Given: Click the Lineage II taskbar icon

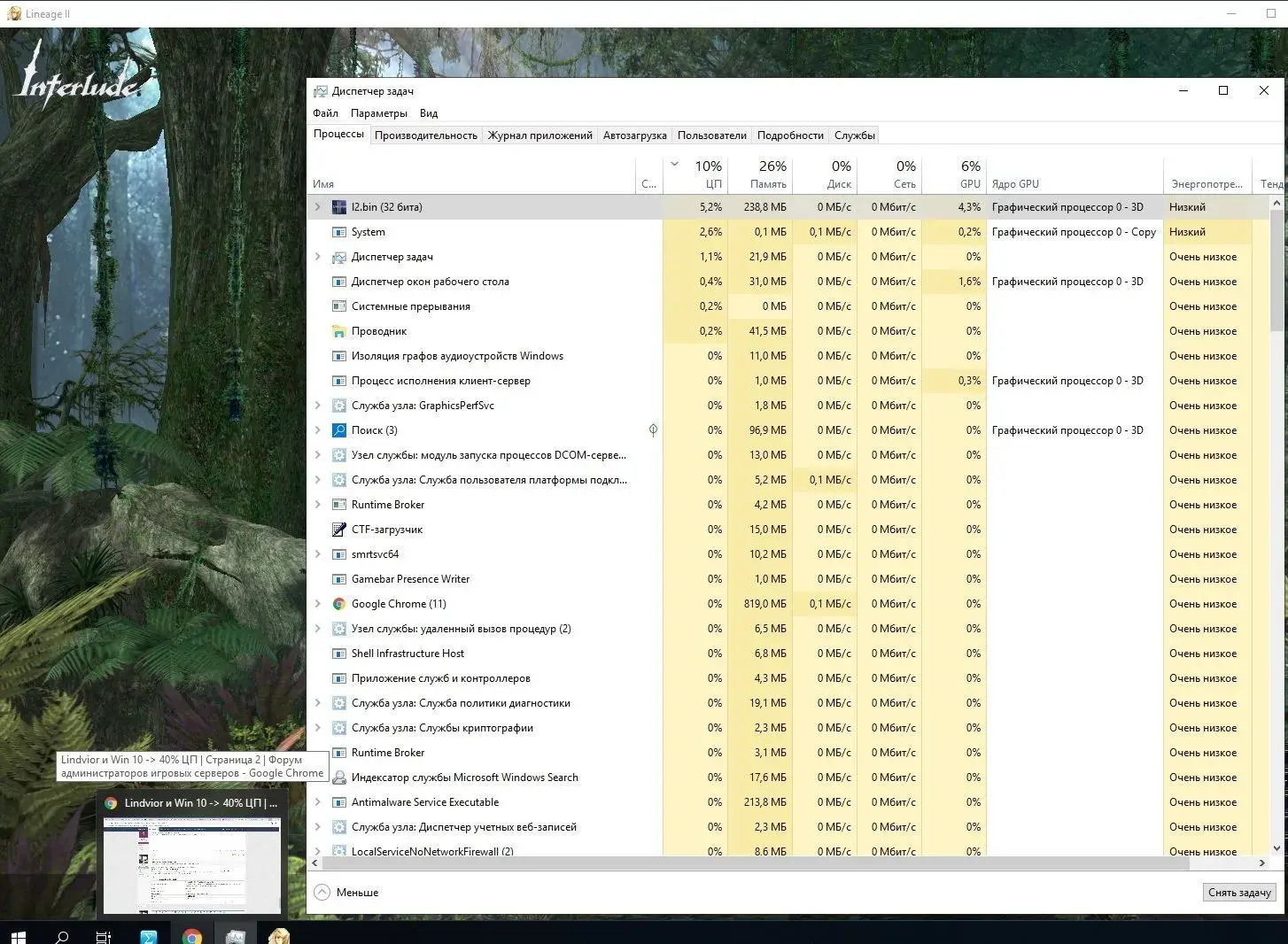Looking at the screenshot, I should [278, 937].
